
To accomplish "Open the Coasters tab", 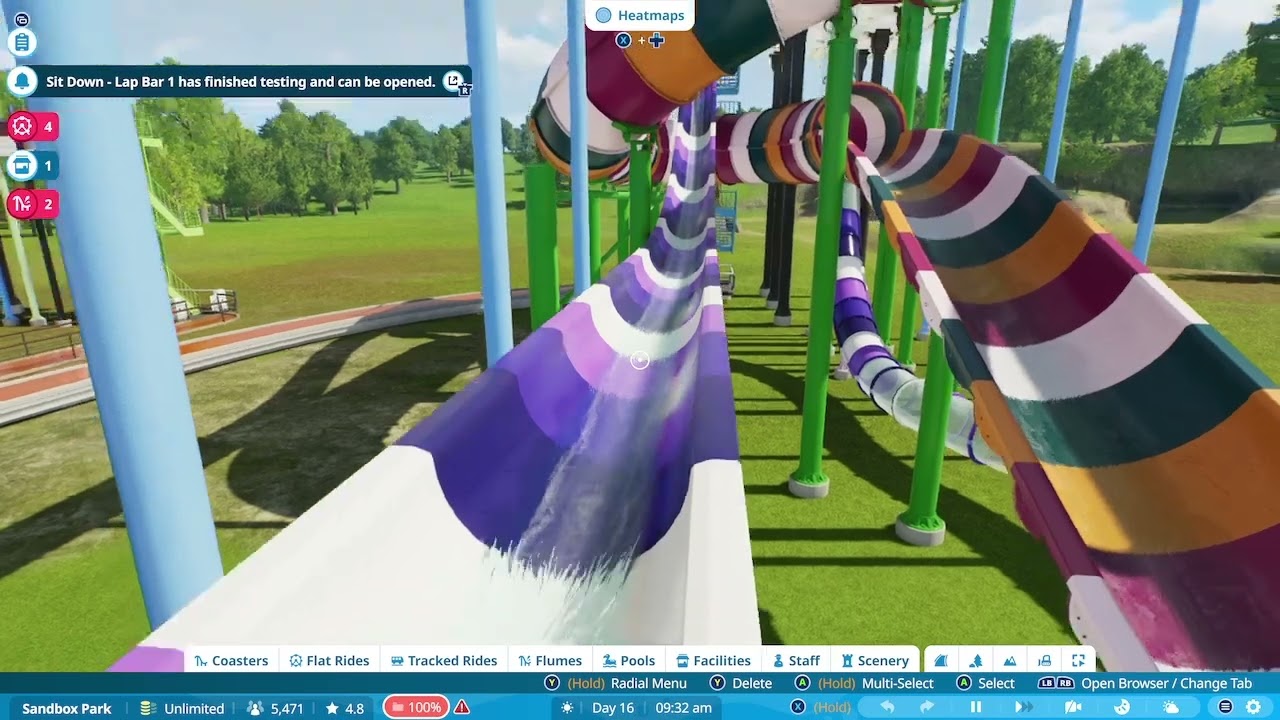I will pos(231,660).
